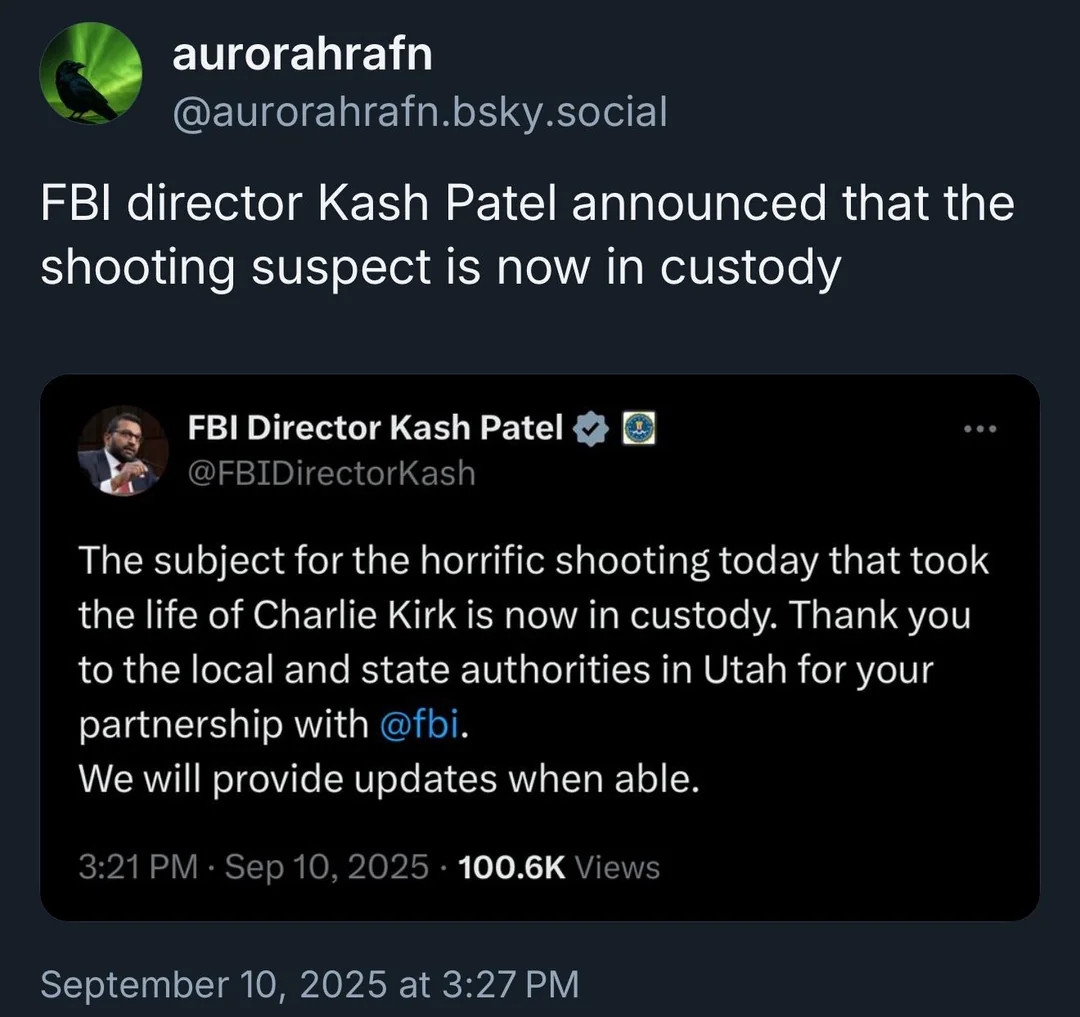This screenshot has height=1017, width=1080.
Task: Click the "We will provide updates when able" line
Action: (388, 779)
